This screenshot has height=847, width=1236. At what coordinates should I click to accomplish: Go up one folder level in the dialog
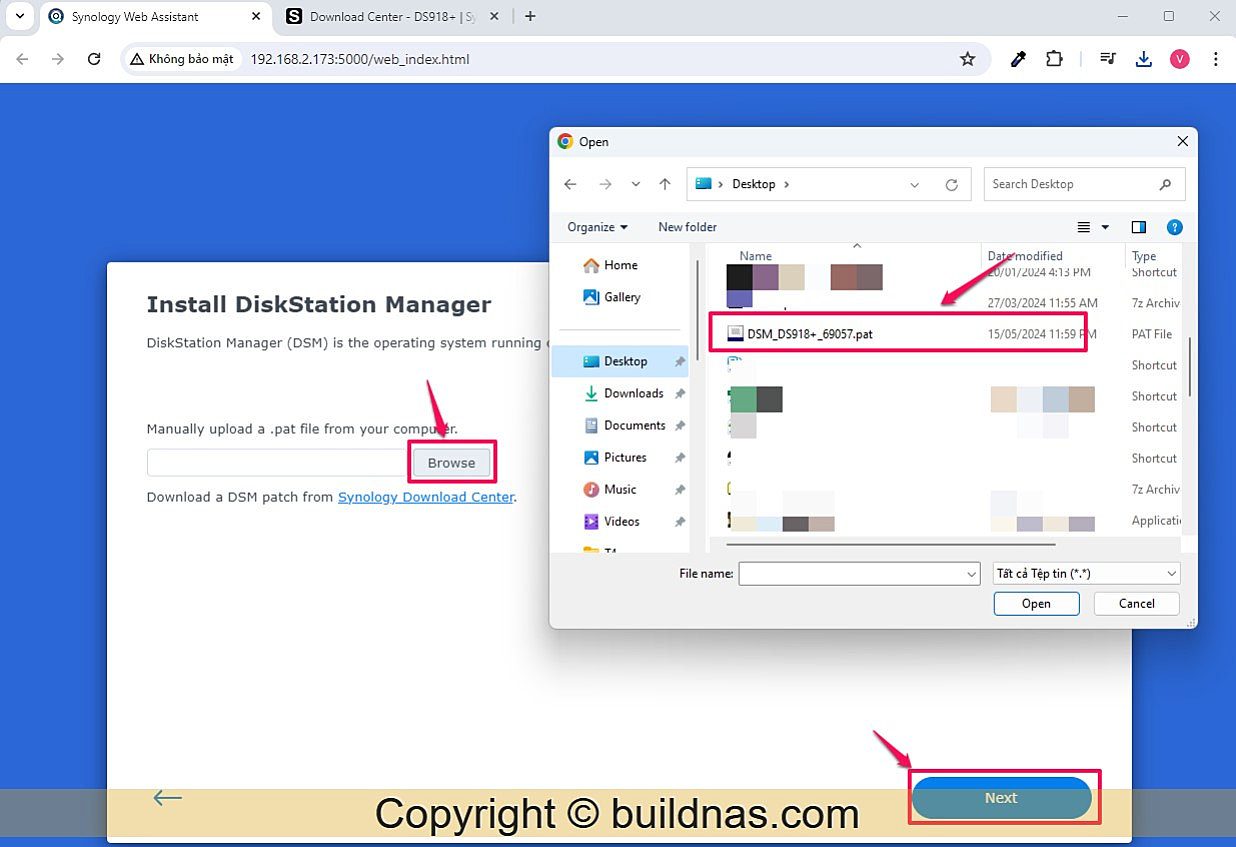click(665, 184)
